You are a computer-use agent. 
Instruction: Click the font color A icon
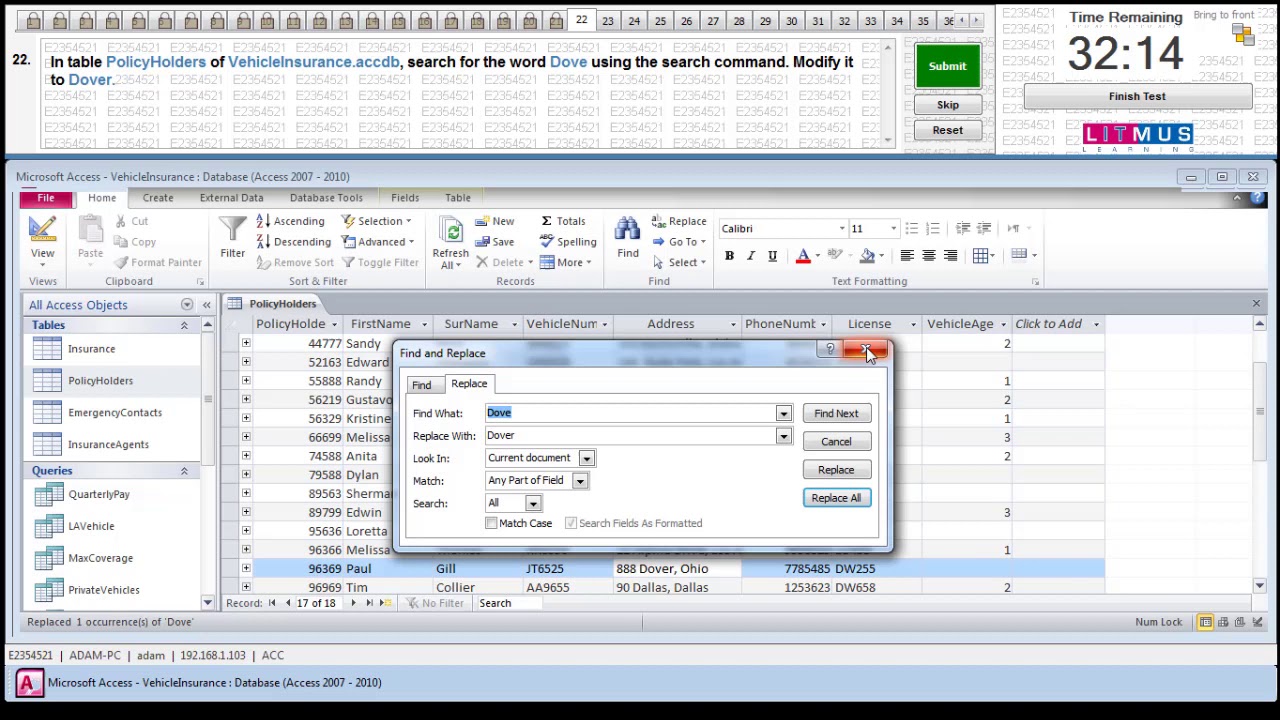tap(802, 256)
